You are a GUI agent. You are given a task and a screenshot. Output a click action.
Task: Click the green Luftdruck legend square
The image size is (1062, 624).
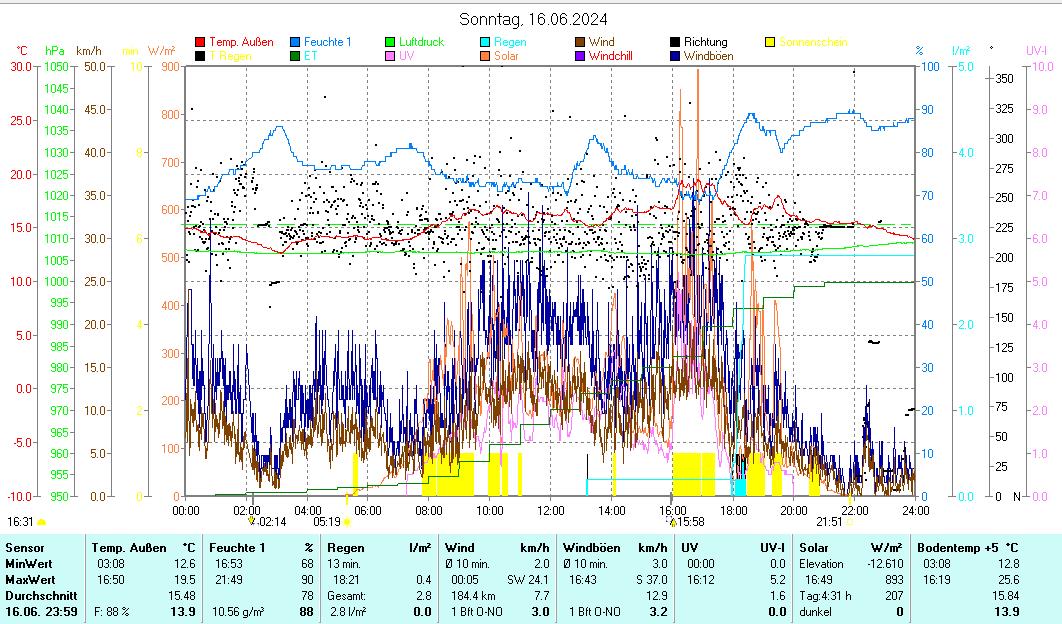pyautogui.click(x=390, y=42)
